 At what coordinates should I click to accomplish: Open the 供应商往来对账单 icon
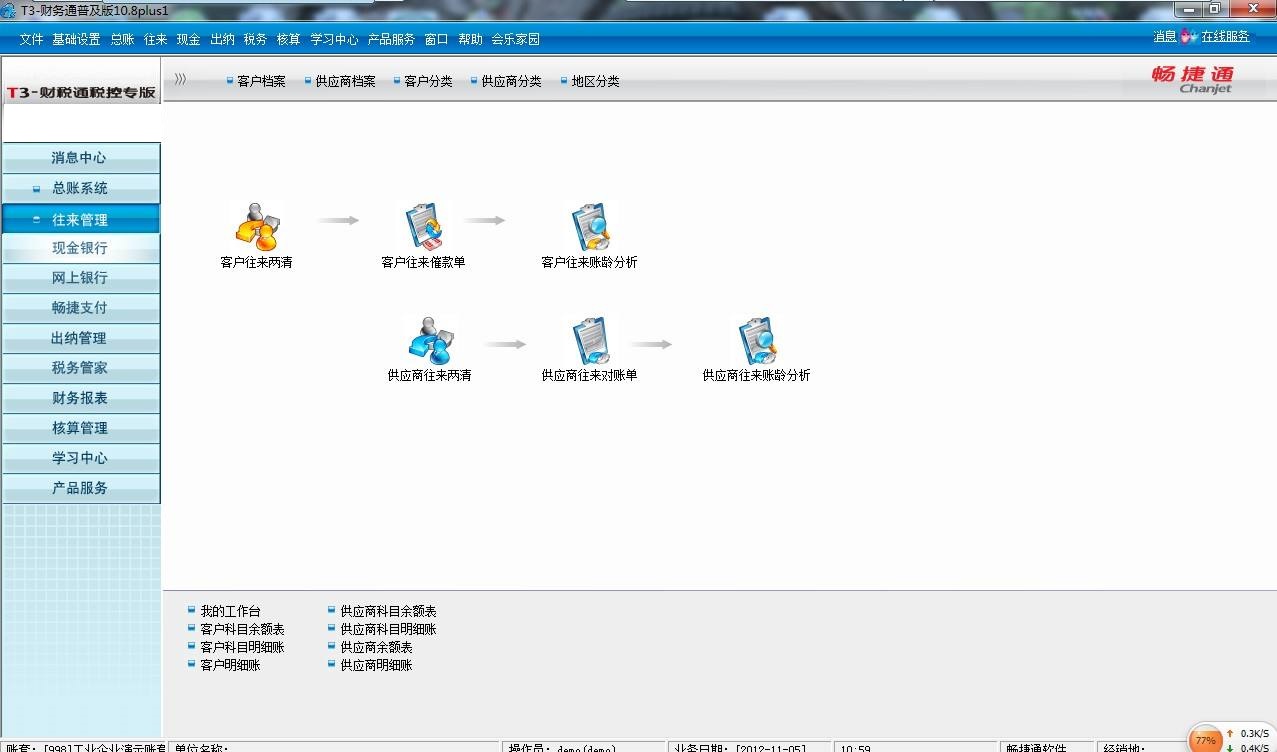(590, 340)
